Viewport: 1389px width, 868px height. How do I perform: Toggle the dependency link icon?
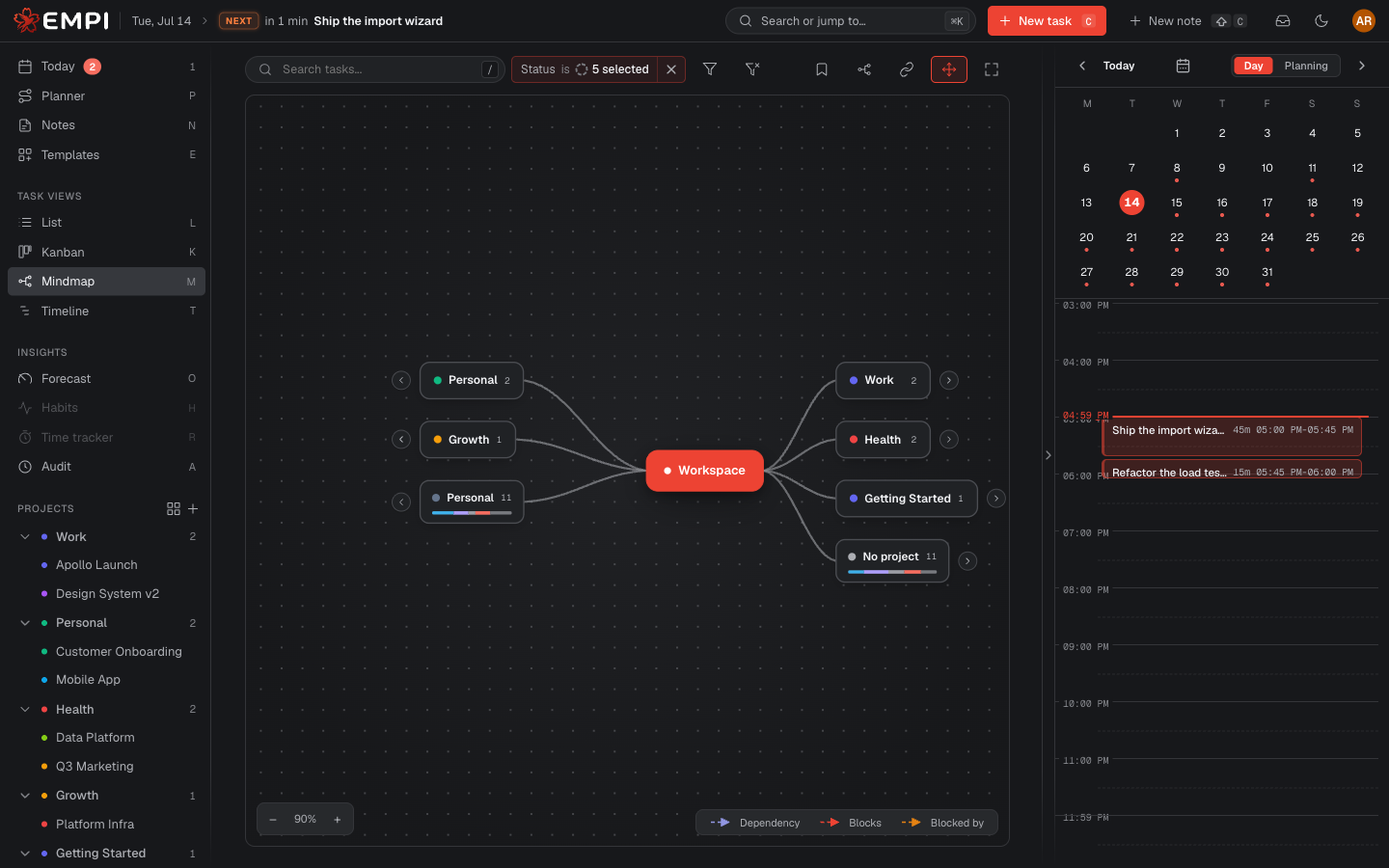coord(907,69)
